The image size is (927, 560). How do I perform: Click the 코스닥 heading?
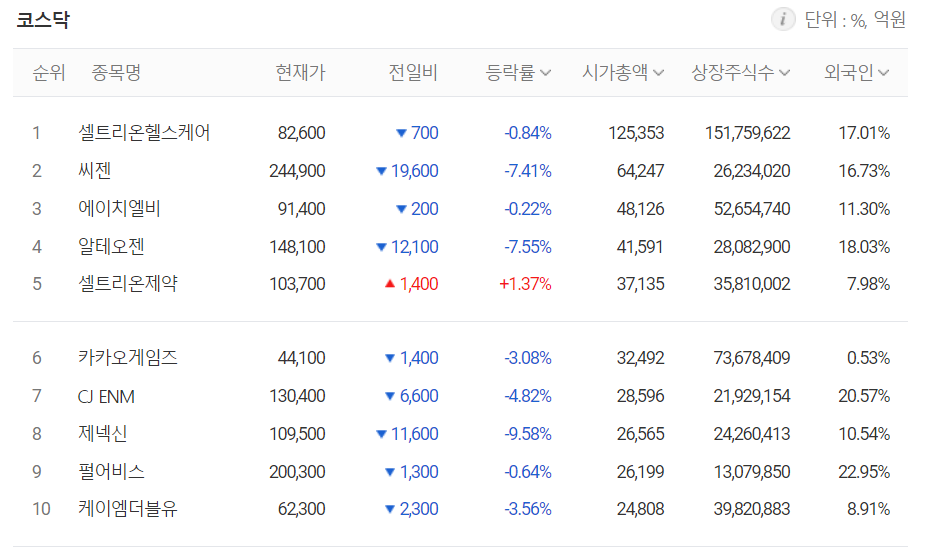pyautogui.click(x=43, y=20)
